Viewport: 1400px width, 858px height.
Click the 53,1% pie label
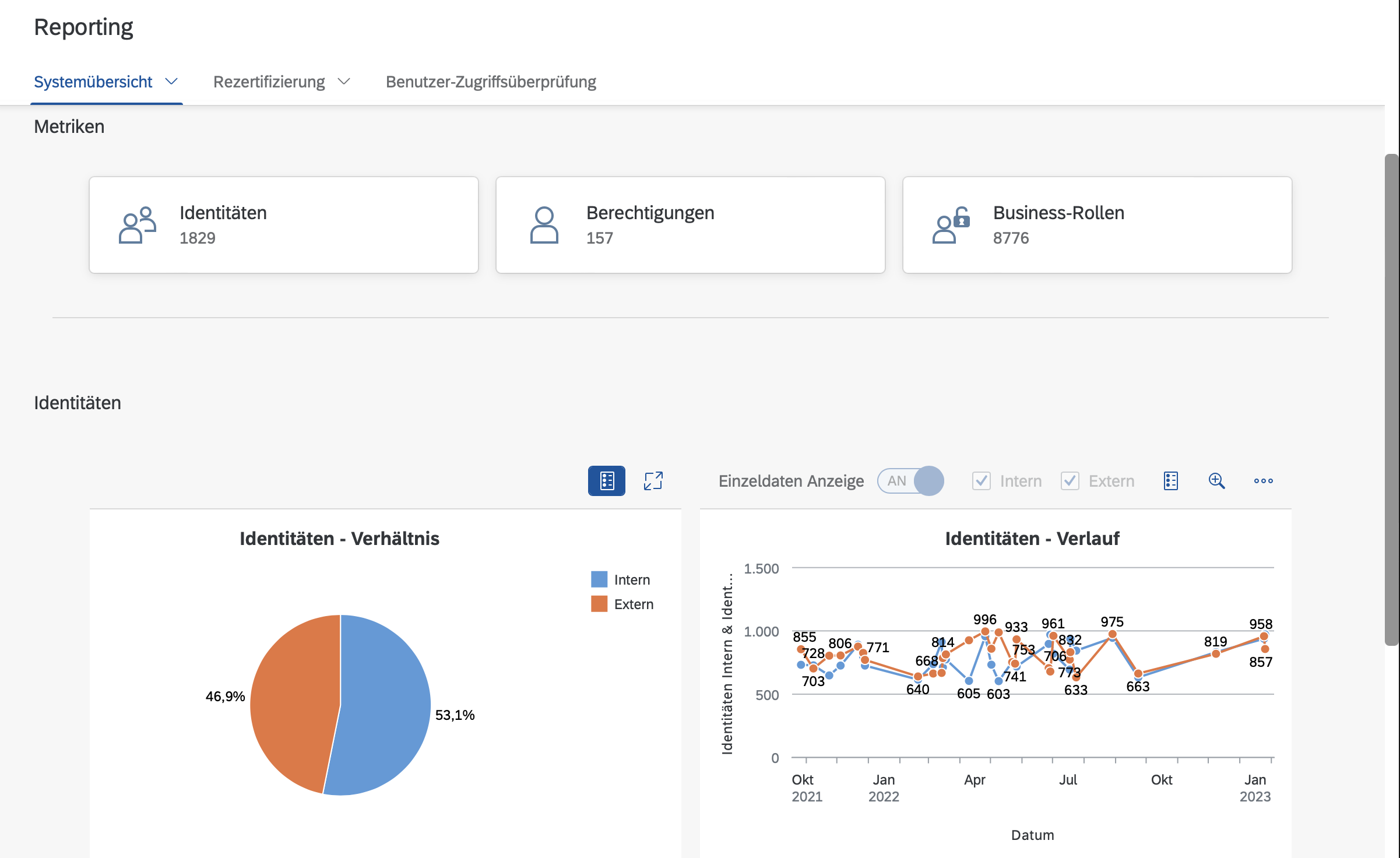pyautogui.click(x=455, y=715)
